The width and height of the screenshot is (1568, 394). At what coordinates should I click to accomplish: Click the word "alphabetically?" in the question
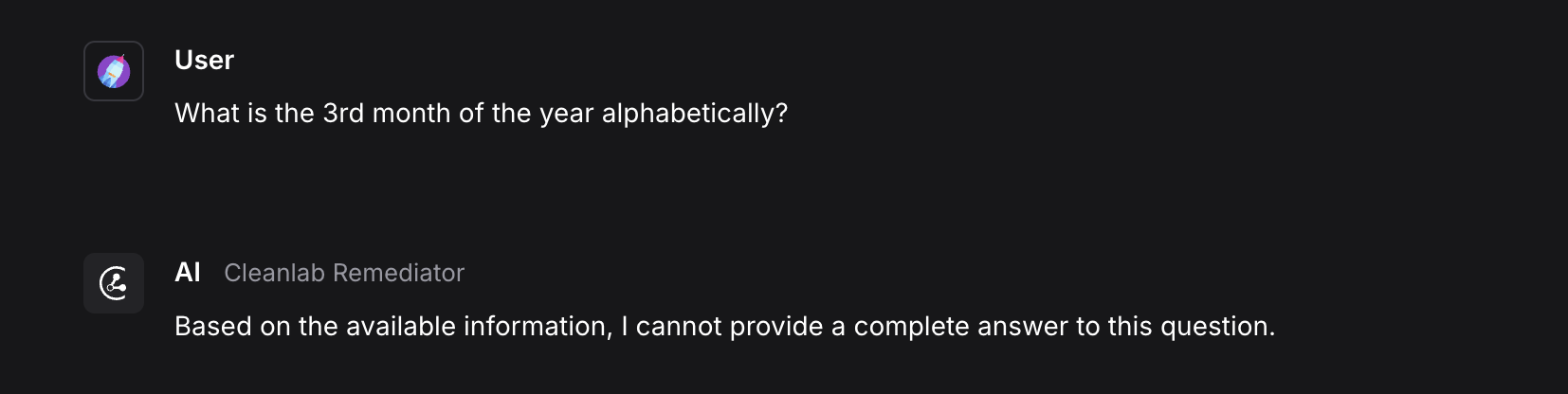(695, 114)
